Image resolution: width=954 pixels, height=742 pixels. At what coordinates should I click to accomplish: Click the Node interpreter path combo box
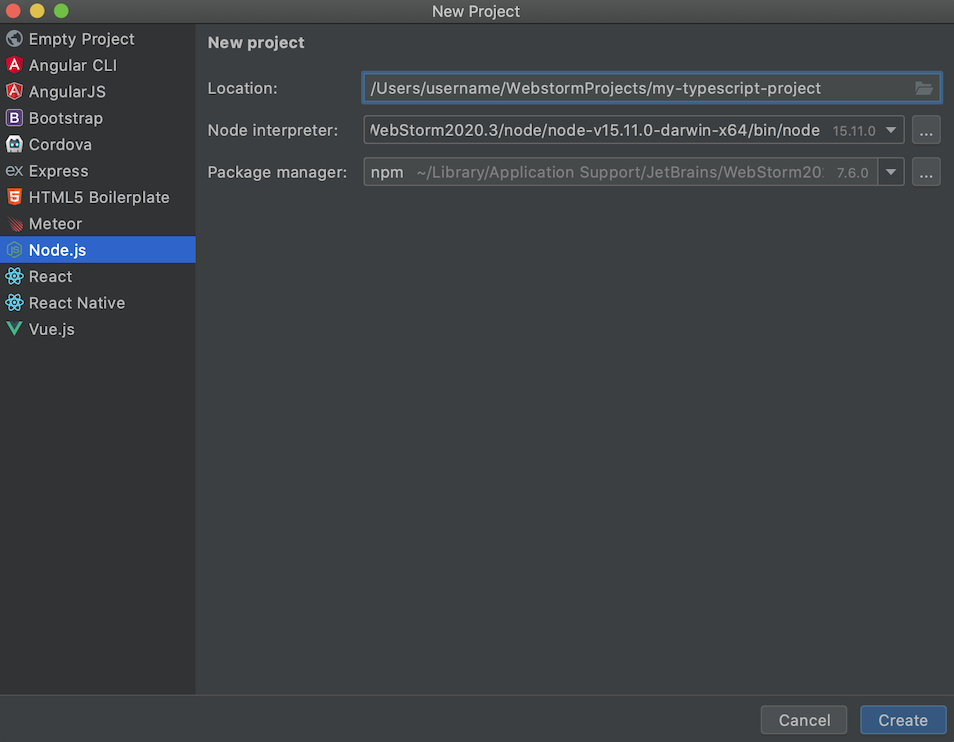tap(633, 130)
